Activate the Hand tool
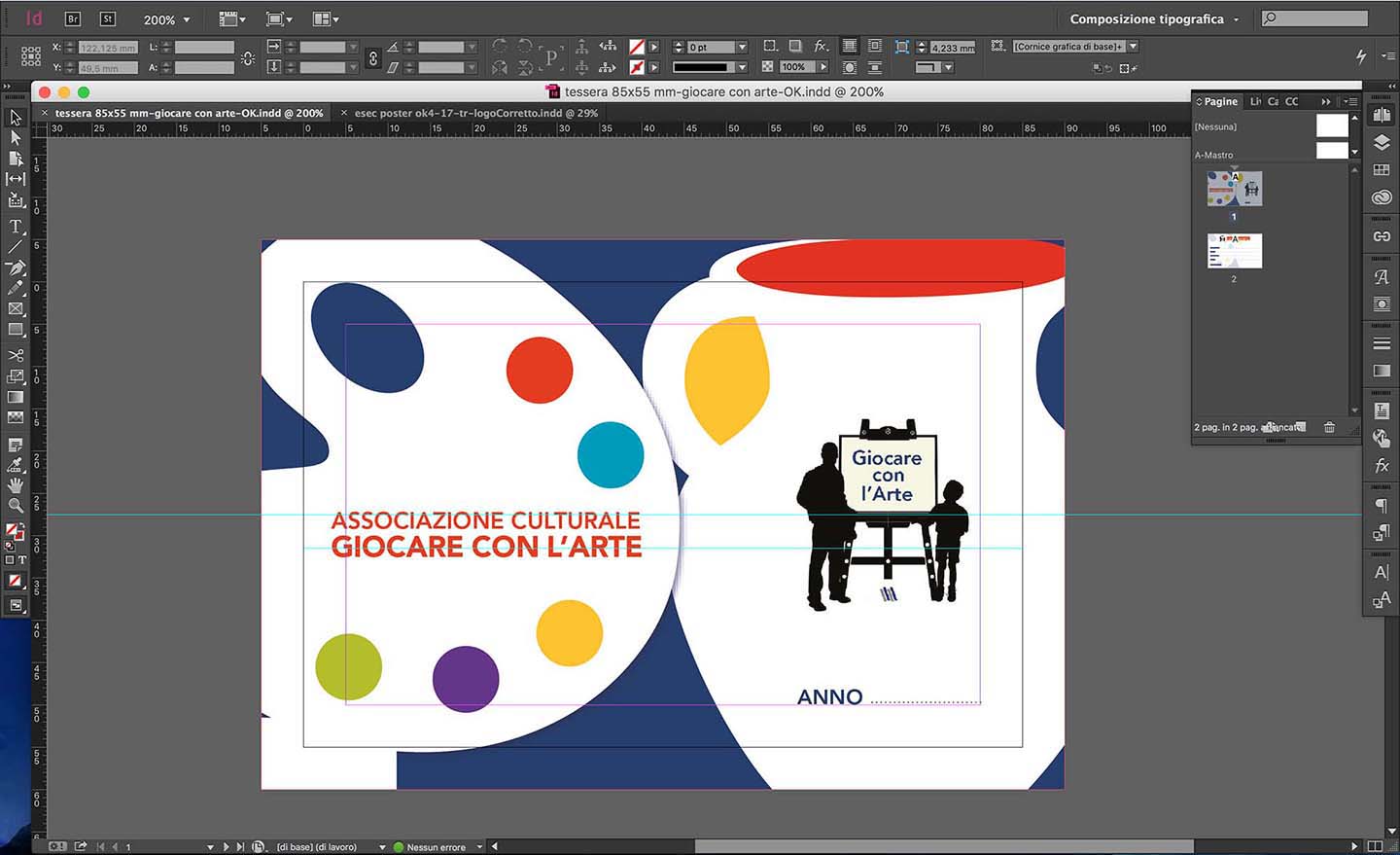 [x=16, y=484]
